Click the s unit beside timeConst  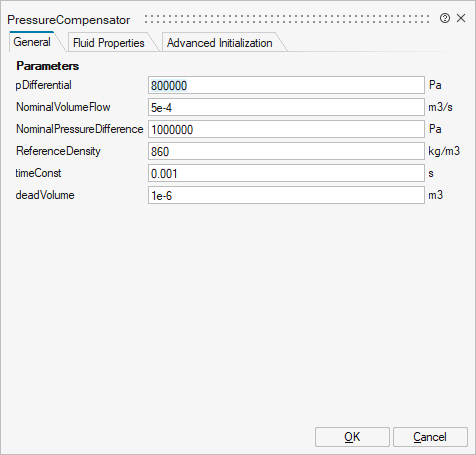431,174
